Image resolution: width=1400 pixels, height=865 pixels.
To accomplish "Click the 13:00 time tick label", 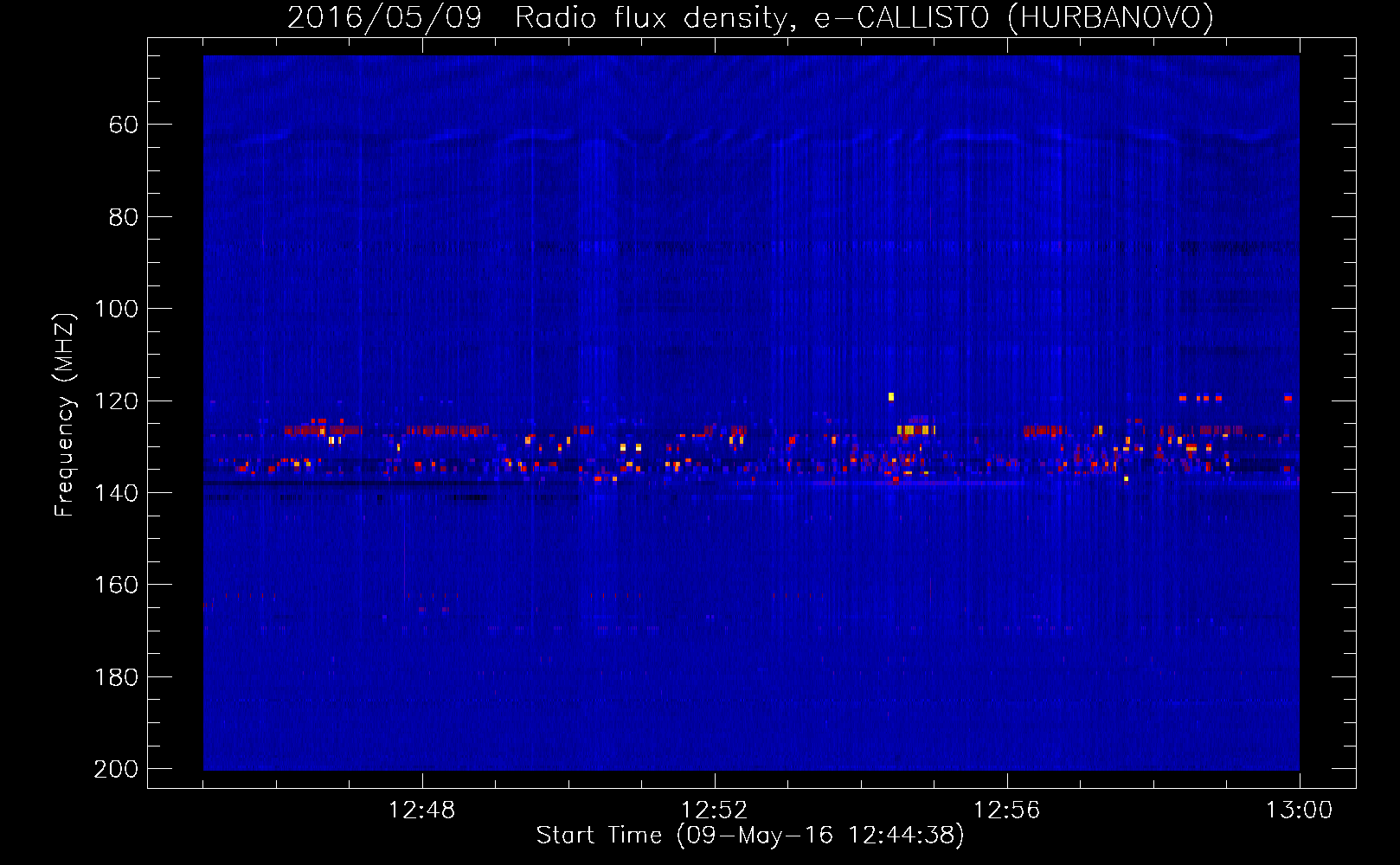I will pos(1300,811).
